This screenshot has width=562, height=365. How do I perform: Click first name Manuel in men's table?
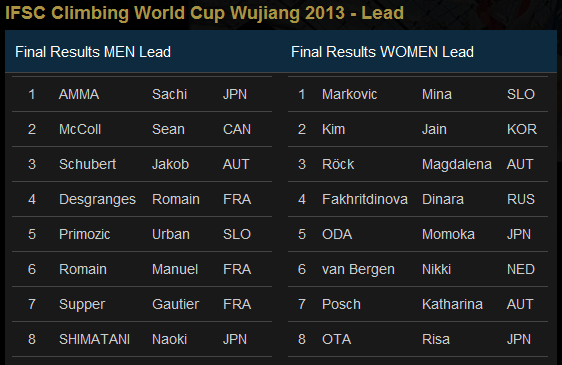tap(175, 269)
